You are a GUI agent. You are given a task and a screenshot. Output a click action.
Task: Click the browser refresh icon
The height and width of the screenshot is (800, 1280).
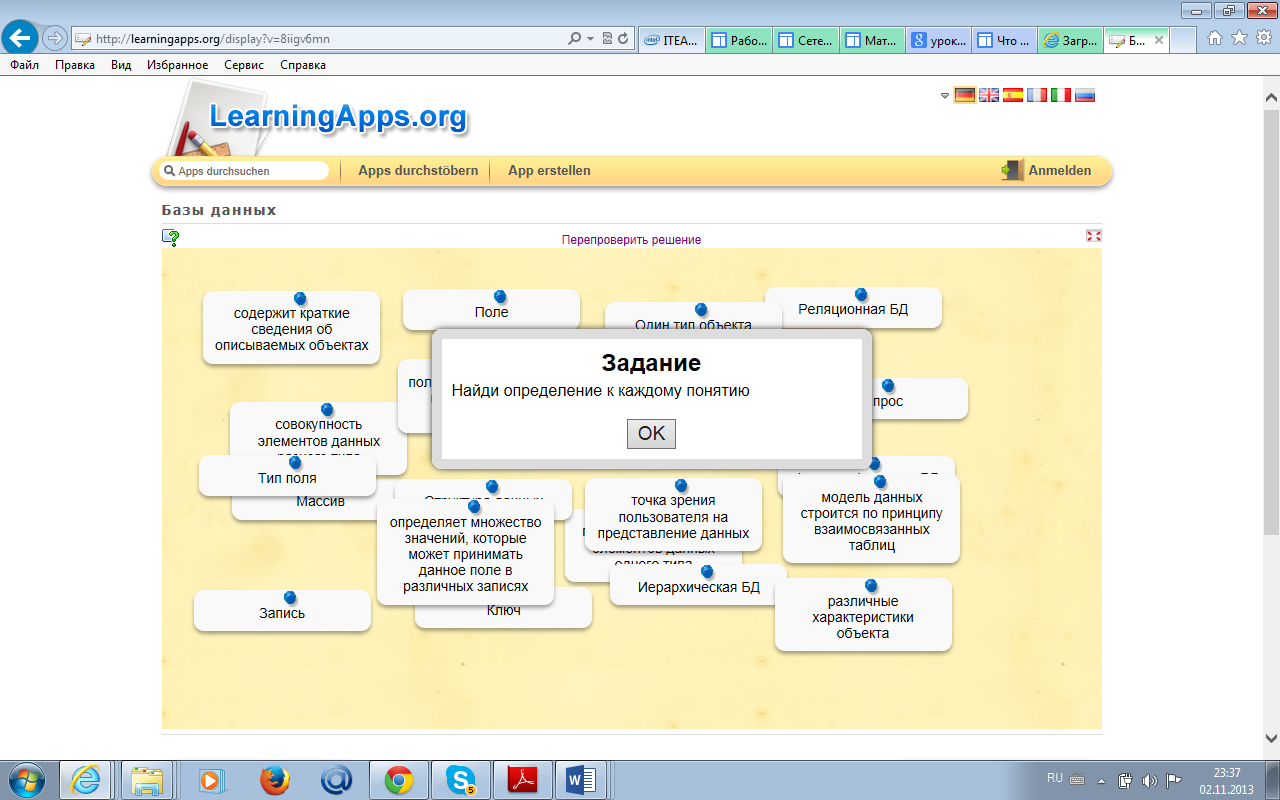coord(624,39)
